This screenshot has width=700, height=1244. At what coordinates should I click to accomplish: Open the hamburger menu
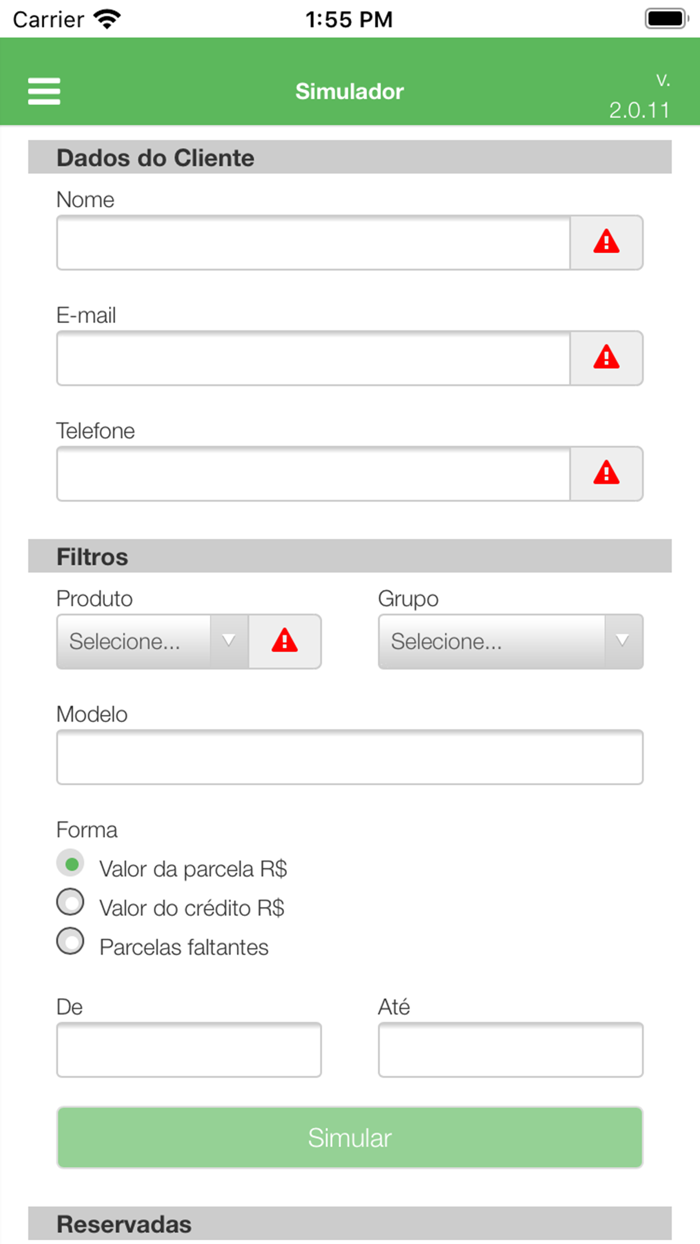tap(44, 91)
